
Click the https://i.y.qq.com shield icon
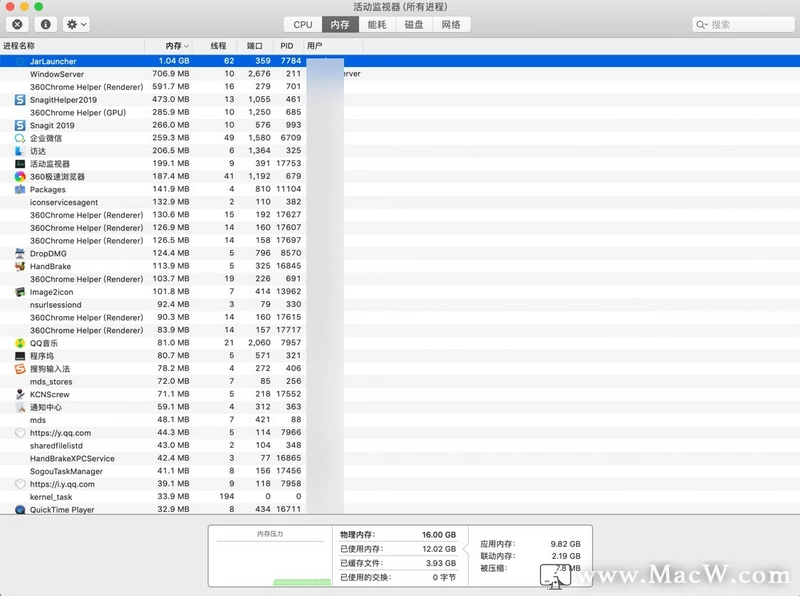pos(20,484)
